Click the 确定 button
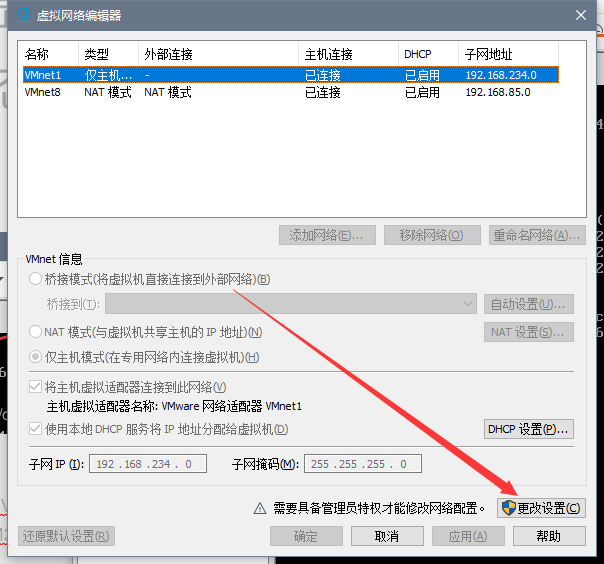Viewport: 604px width, 564px height. pos(306,536)
